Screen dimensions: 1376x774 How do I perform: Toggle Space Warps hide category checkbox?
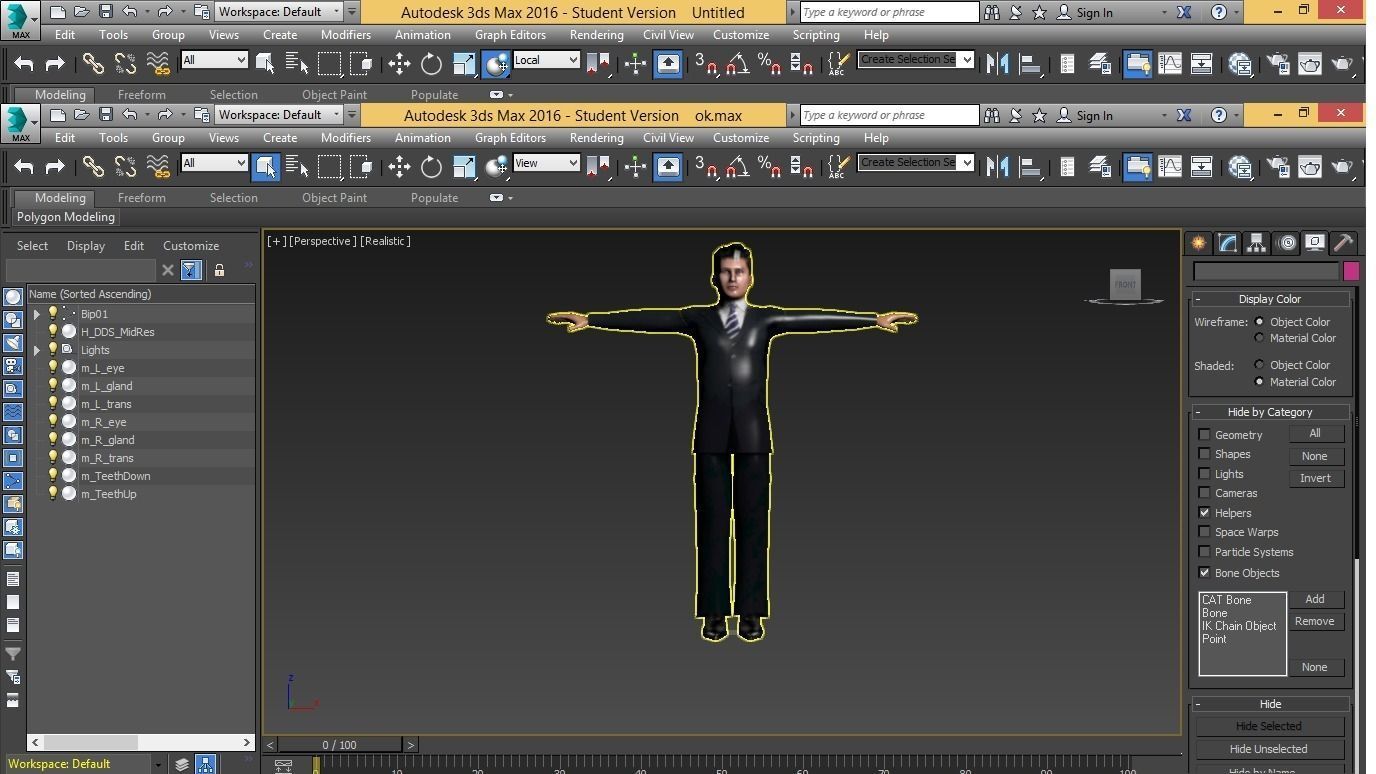tap(1204, 532)
